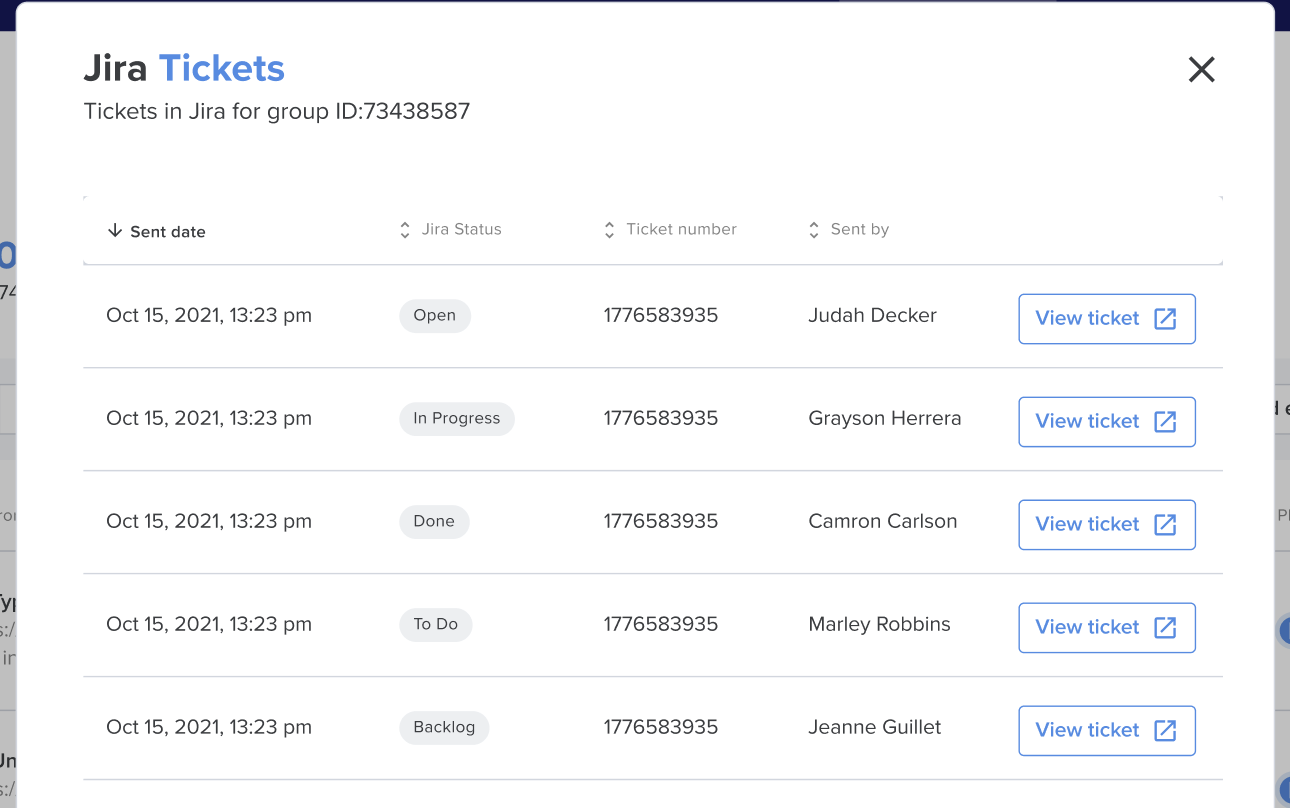Viewport: 1290px width, 808px height.
Task: Sort by Sent date column
Action: tap(157, 231)
